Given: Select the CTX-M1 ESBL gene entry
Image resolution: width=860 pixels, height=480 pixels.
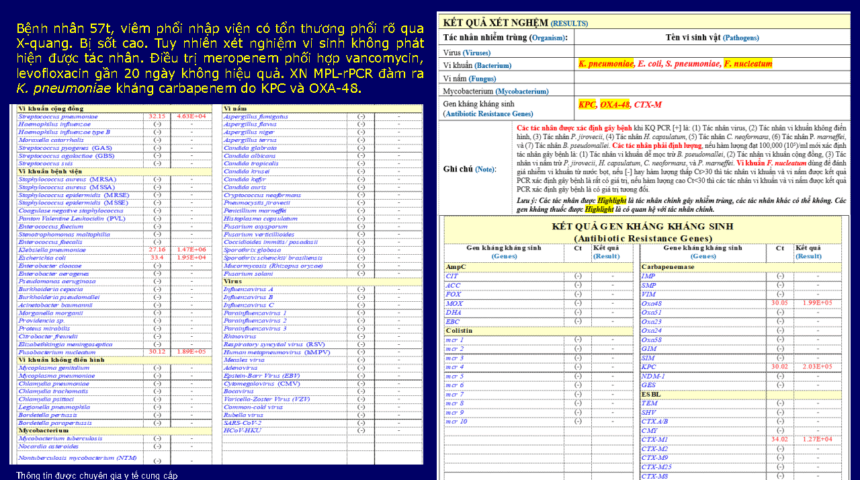Looking at the screenshot, I should [x=656, y=438].
